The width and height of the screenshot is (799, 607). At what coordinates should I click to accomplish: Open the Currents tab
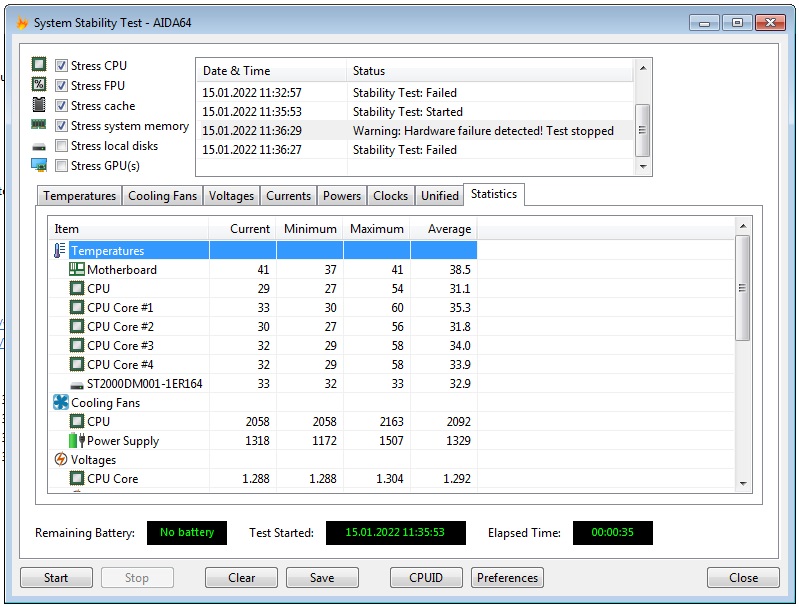[288, 196]
